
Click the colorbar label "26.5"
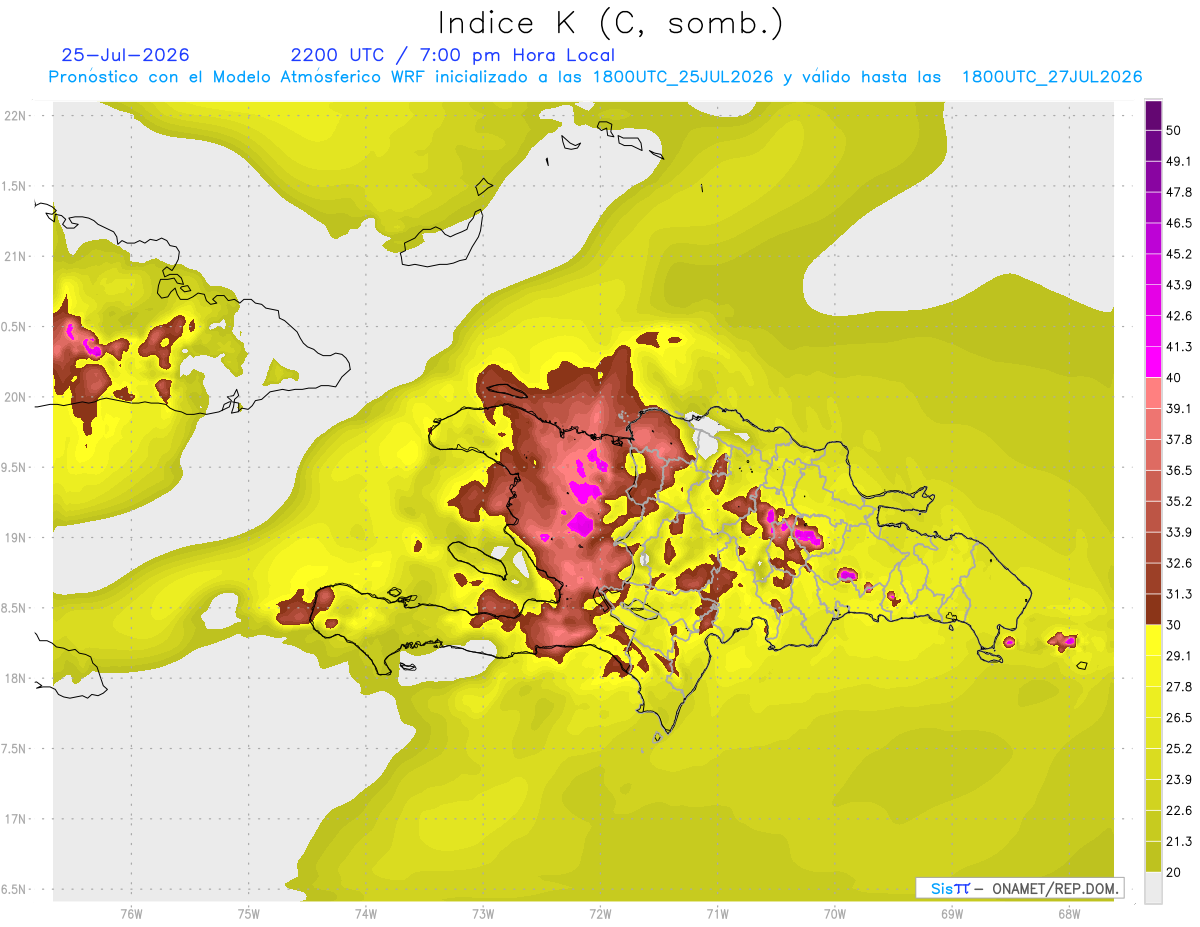(1179, 717)
